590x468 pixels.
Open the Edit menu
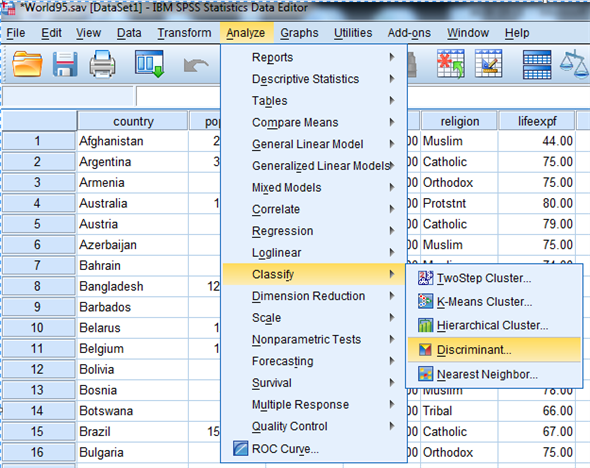point(51,33)
